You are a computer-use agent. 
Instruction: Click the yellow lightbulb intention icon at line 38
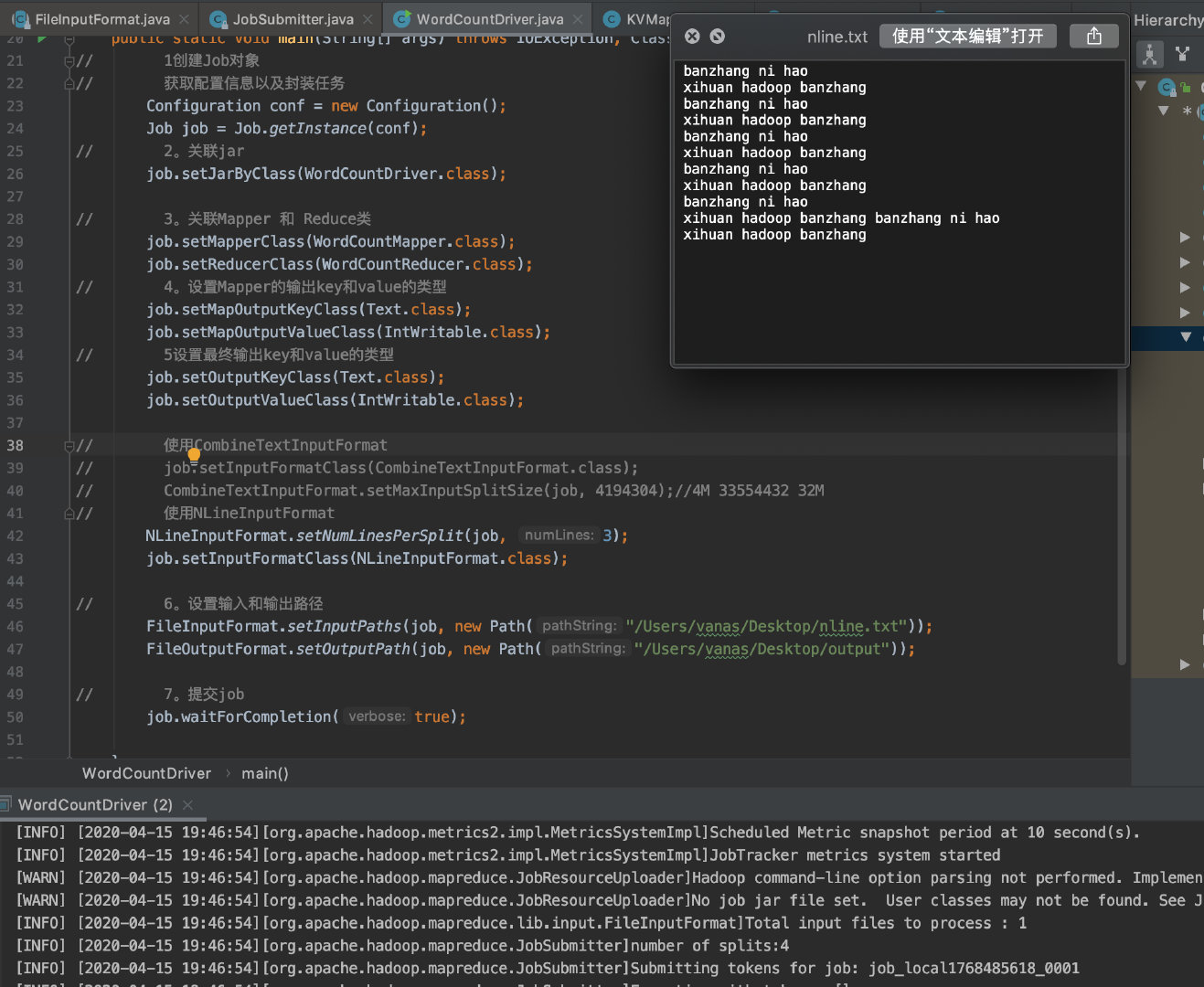click(193, 453)
